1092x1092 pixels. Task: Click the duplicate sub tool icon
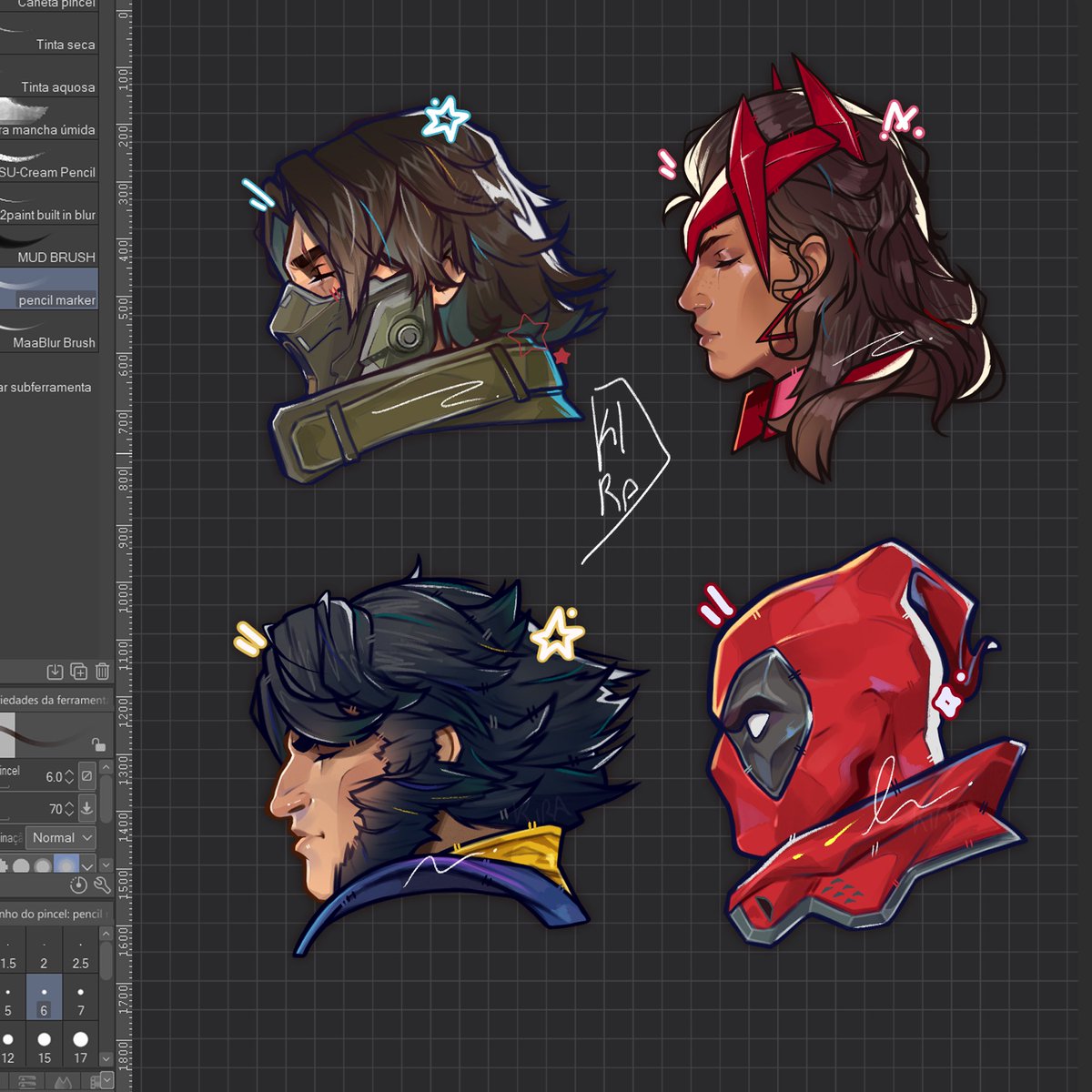point(79,672)
